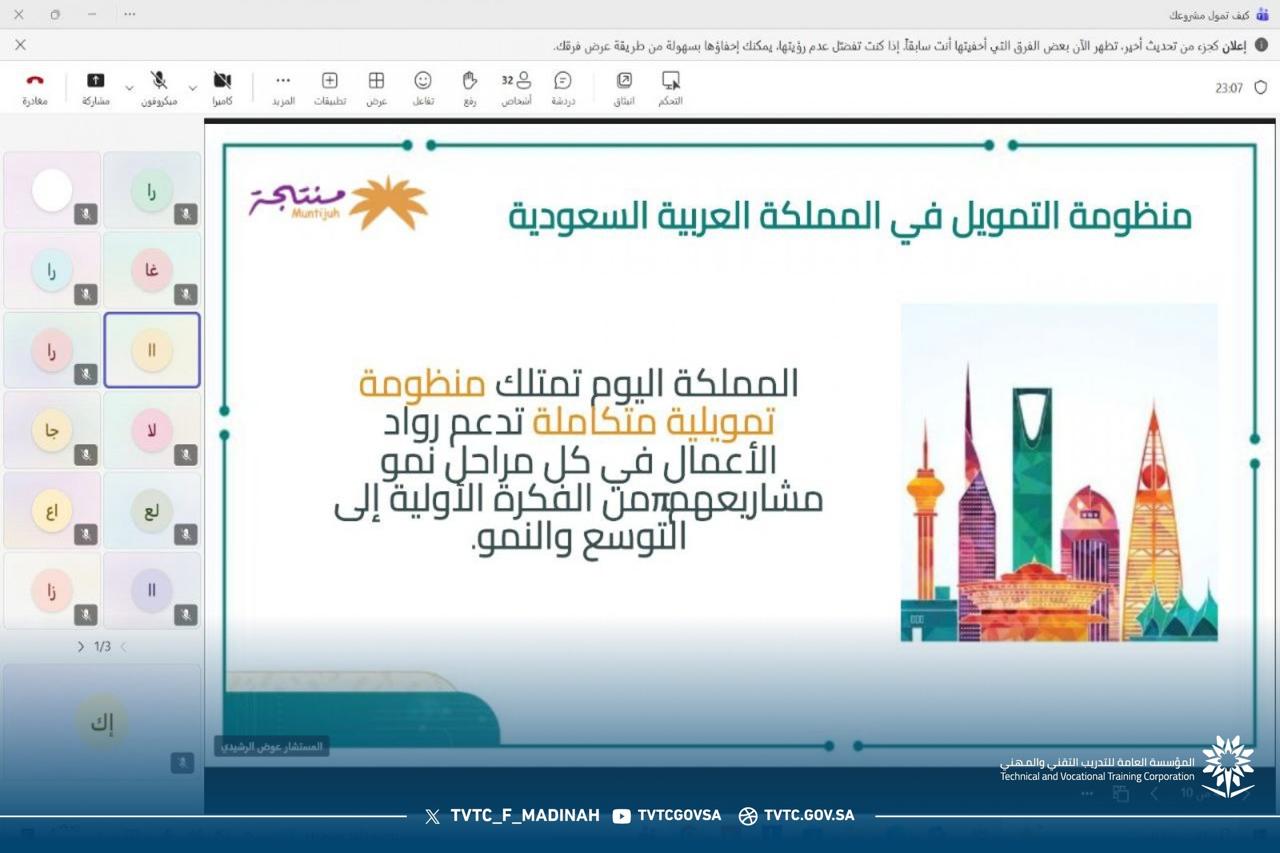Raise hand using the hand icon
Image resolution: width=1280 pixels, height=853 pixels.
coord(470,88)
